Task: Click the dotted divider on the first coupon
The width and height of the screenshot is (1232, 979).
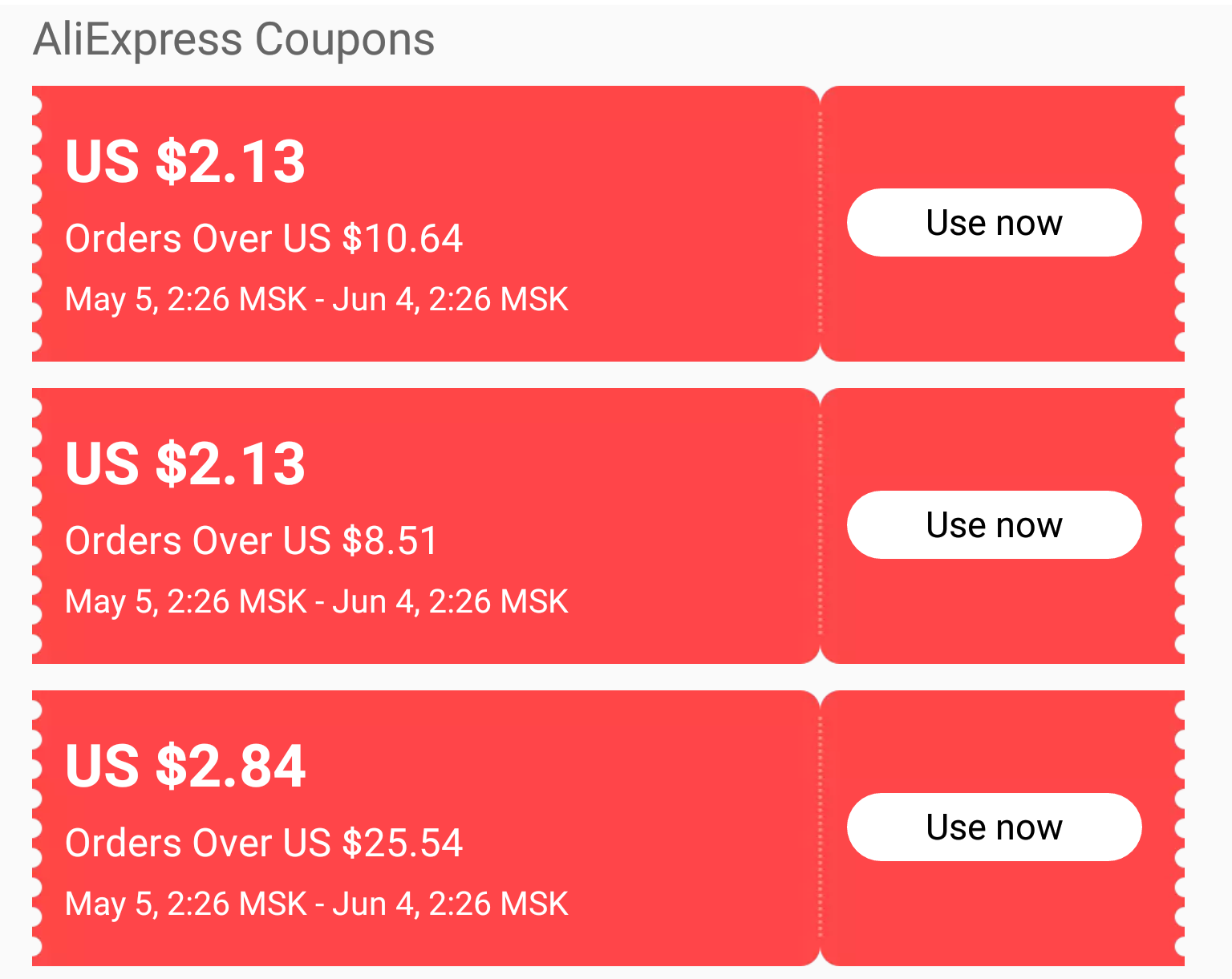Action: (820, 223)
